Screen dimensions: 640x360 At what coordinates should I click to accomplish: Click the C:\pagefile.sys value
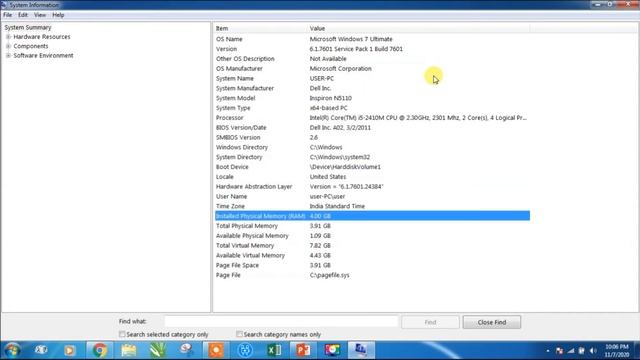click(329, 275)
